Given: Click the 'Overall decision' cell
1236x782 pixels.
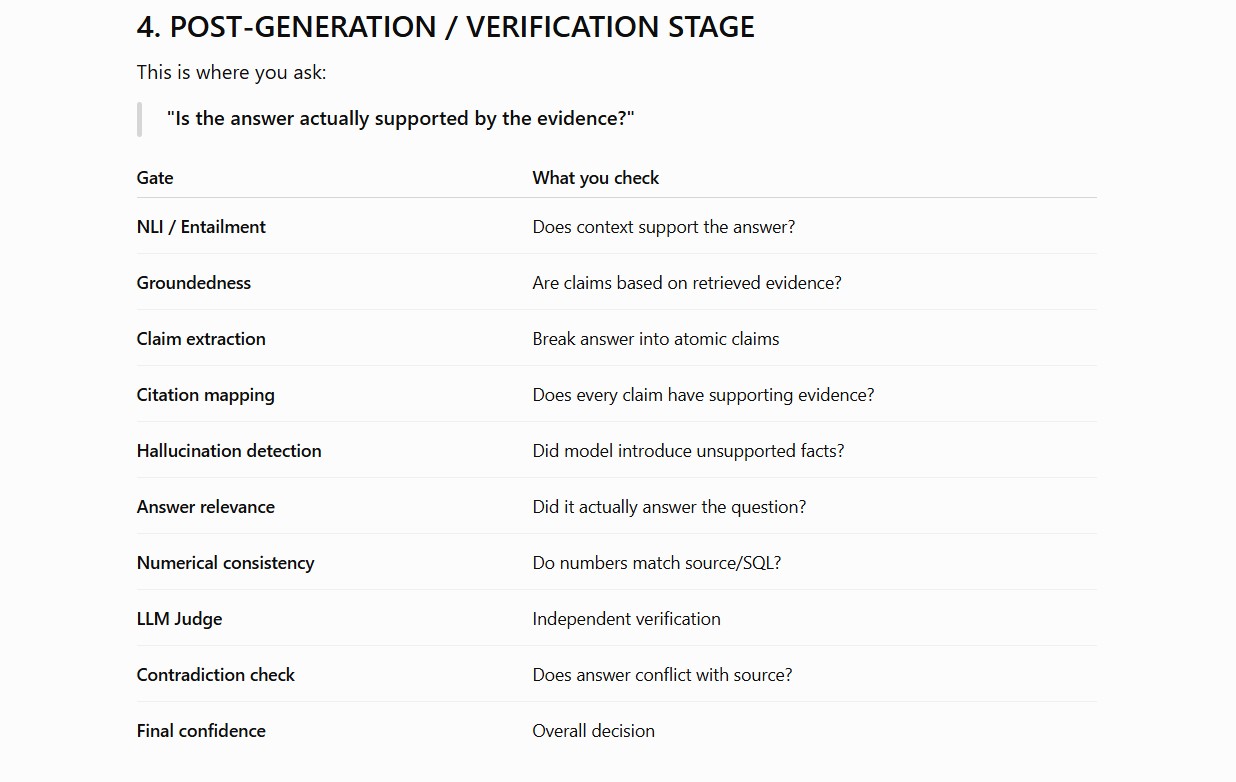Looking at the screenshot, I should coord(594,731).
